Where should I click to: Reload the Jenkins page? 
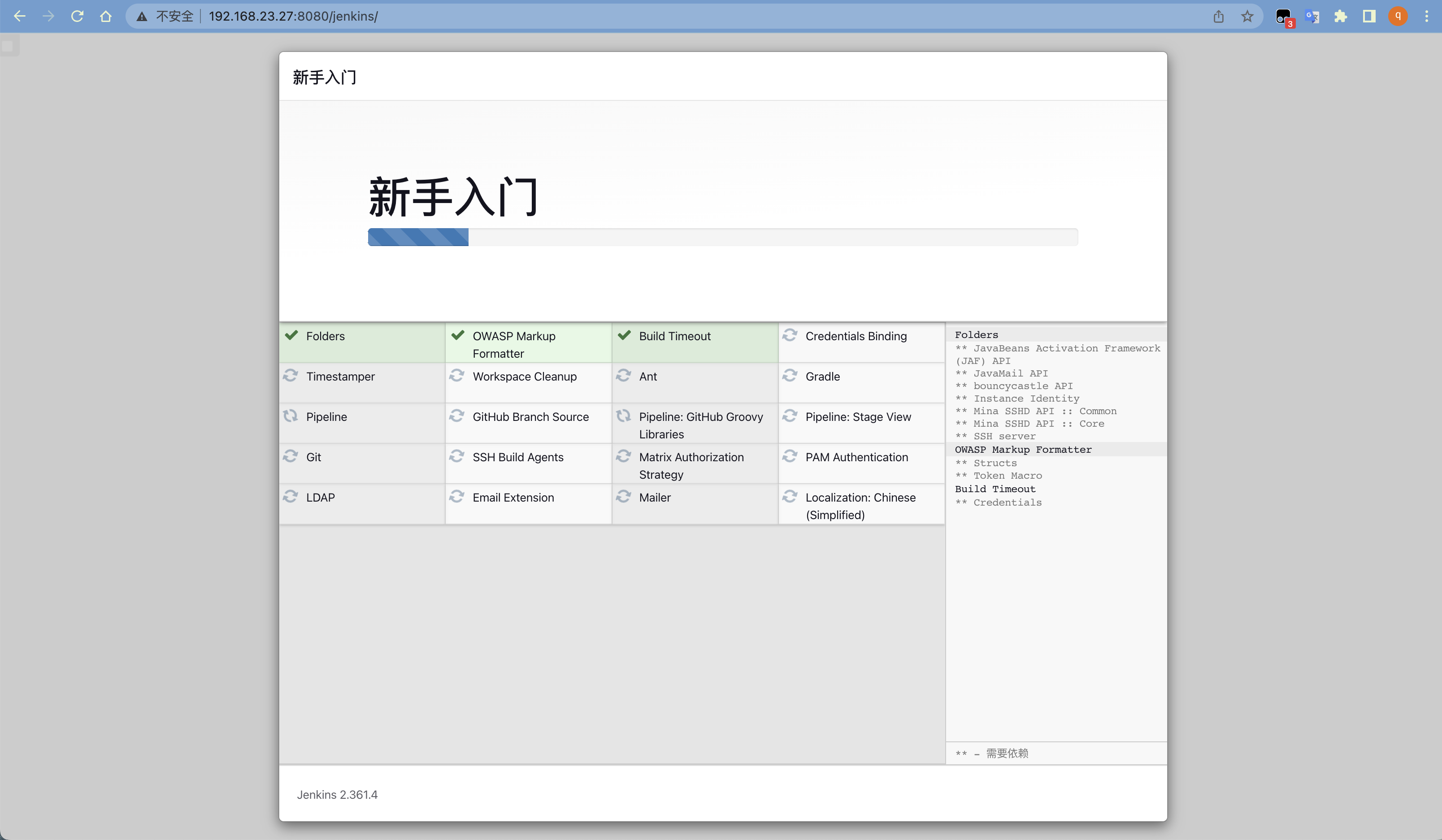click(x=77, y=16)
